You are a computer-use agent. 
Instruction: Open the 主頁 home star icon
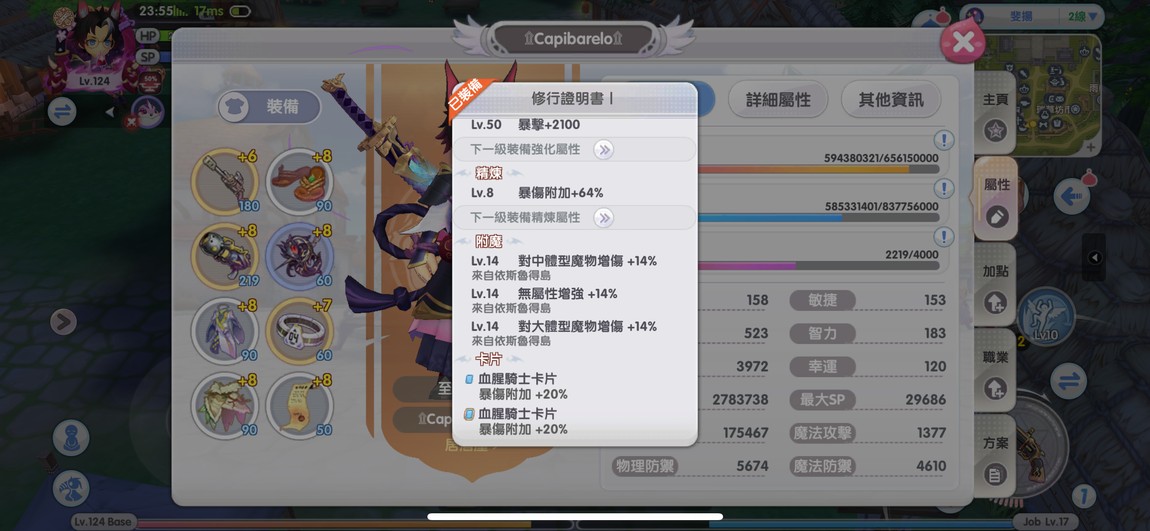(995, 131)
